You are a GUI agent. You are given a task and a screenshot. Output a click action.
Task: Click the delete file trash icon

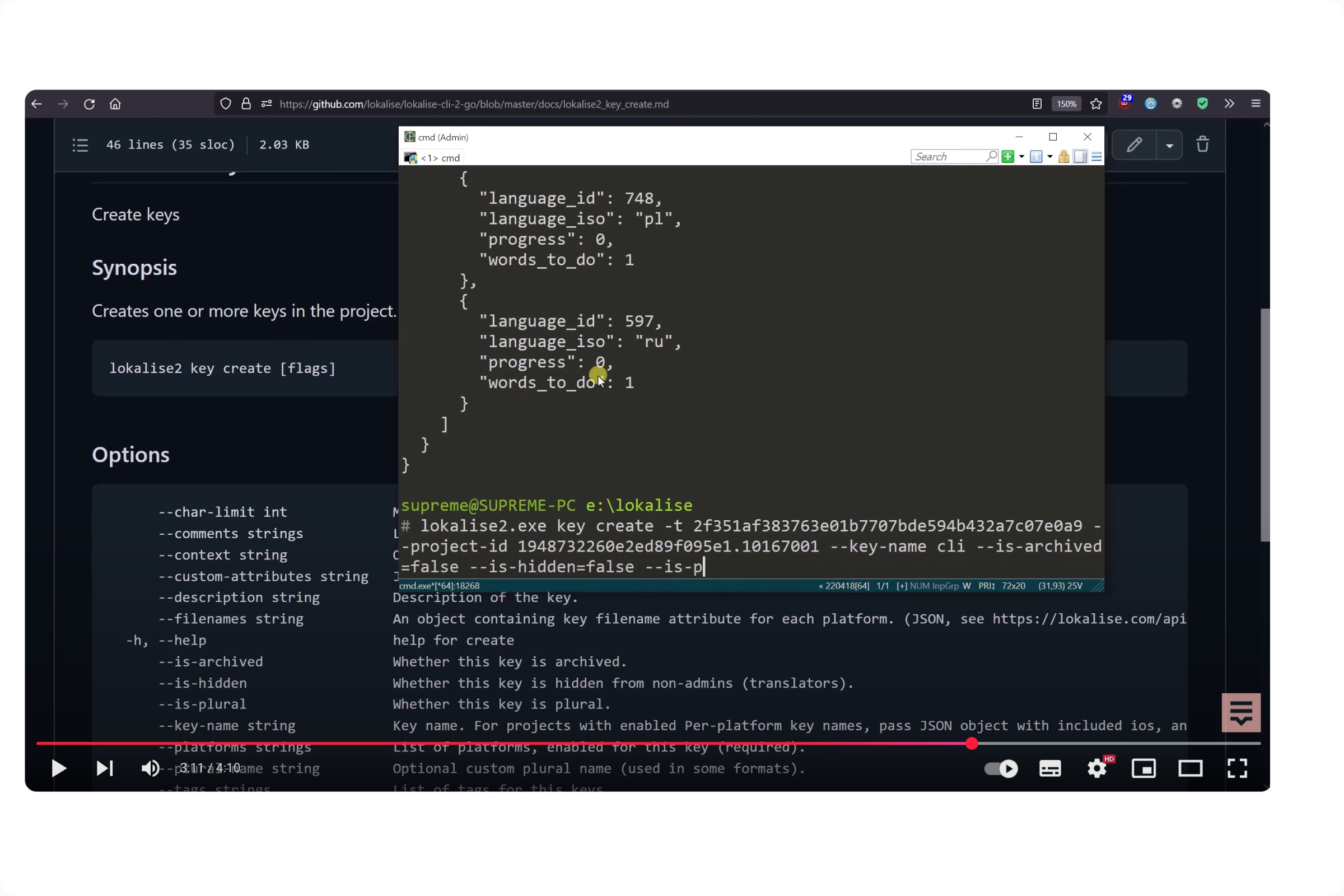1202,144
